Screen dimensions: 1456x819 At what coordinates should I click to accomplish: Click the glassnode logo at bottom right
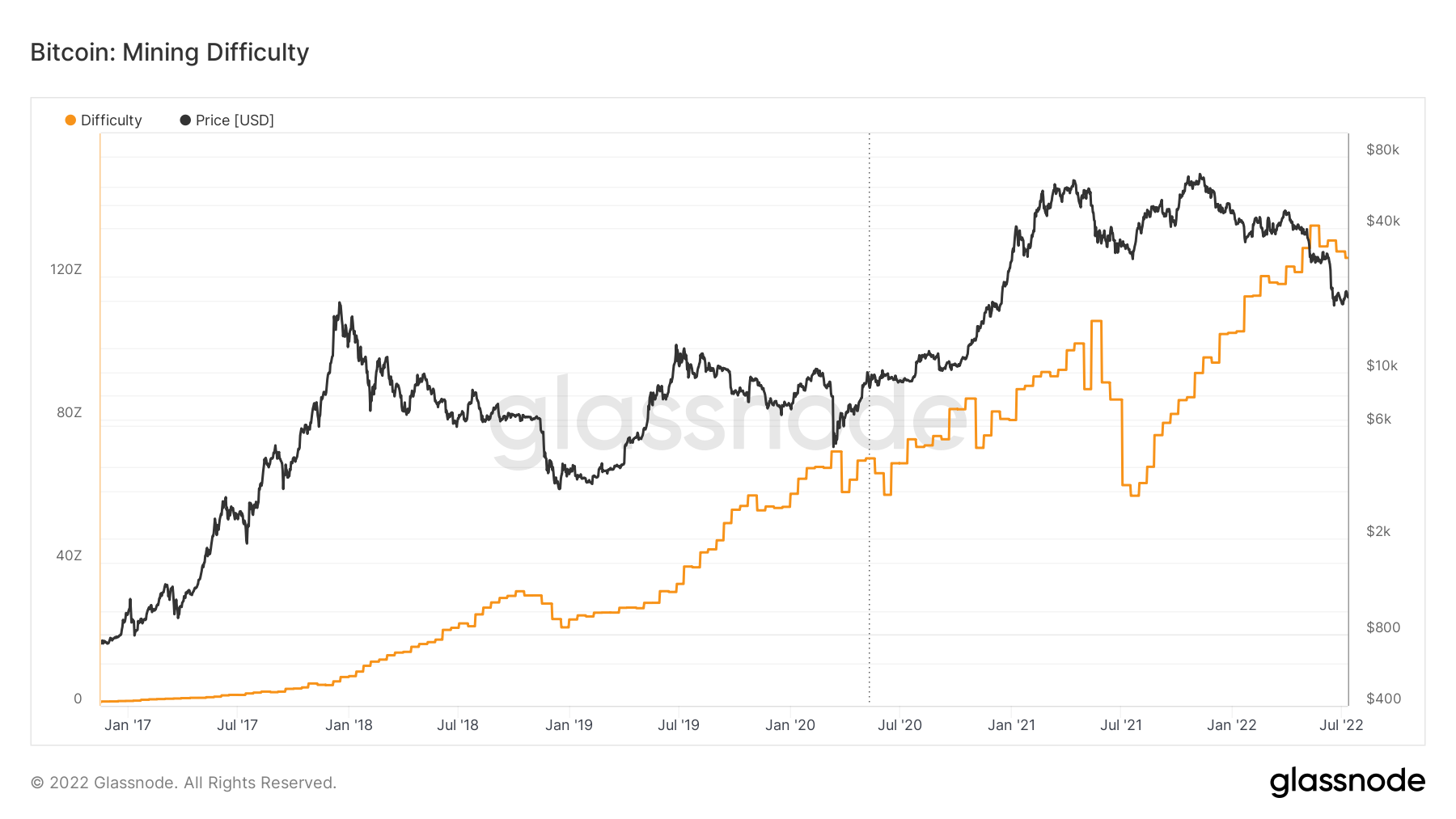(1347, 782)
